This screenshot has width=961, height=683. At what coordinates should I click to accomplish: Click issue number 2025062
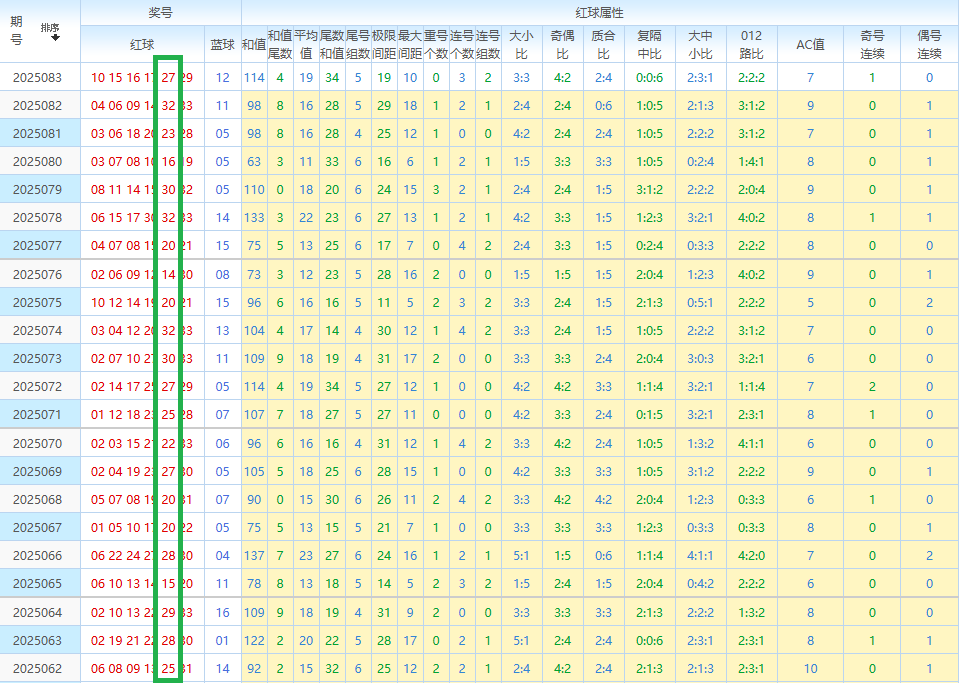pos(40,668)
